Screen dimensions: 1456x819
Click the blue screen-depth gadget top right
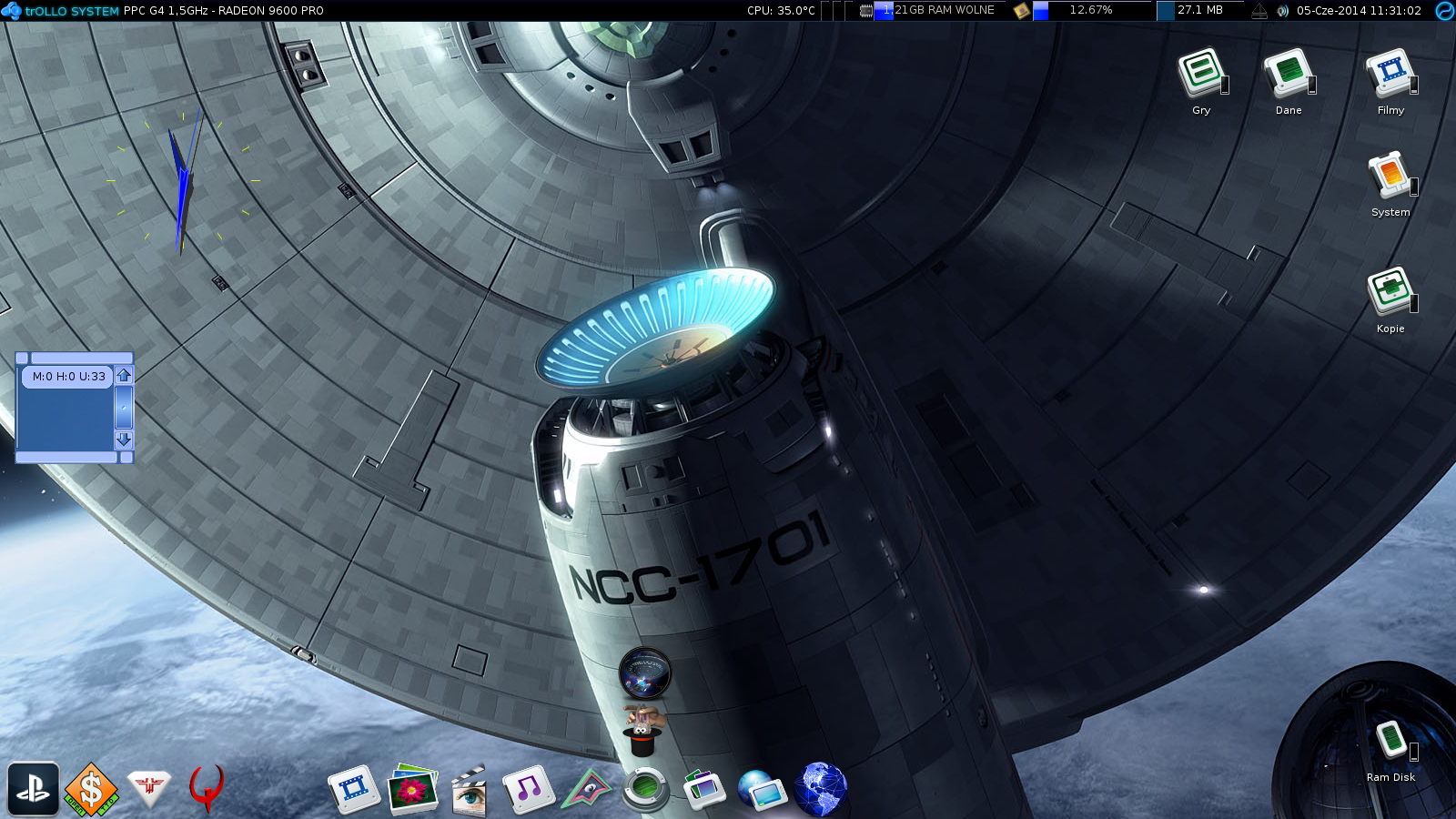click(x=1445, y=11)
